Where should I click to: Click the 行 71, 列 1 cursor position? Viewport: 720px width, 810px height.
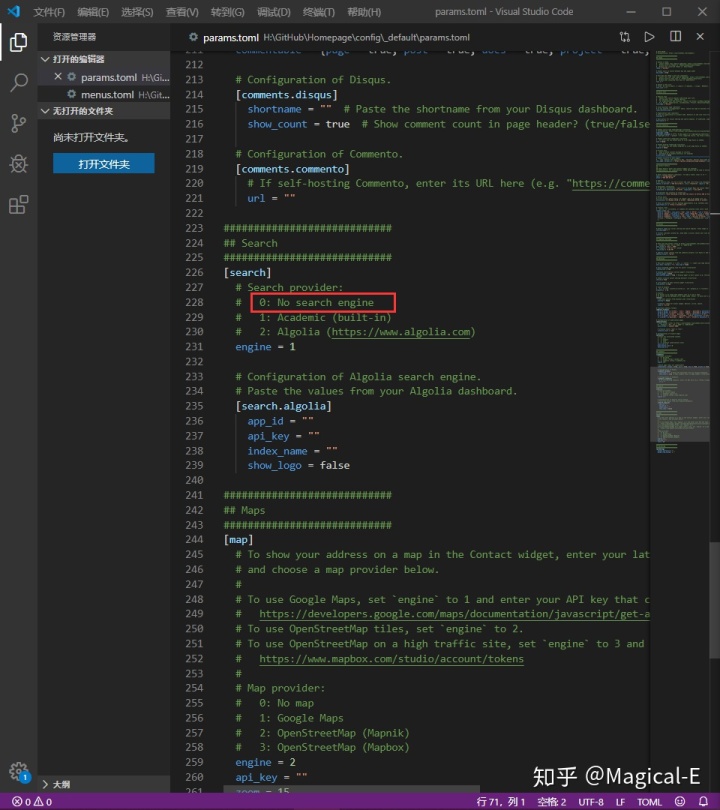click(500, 802)
